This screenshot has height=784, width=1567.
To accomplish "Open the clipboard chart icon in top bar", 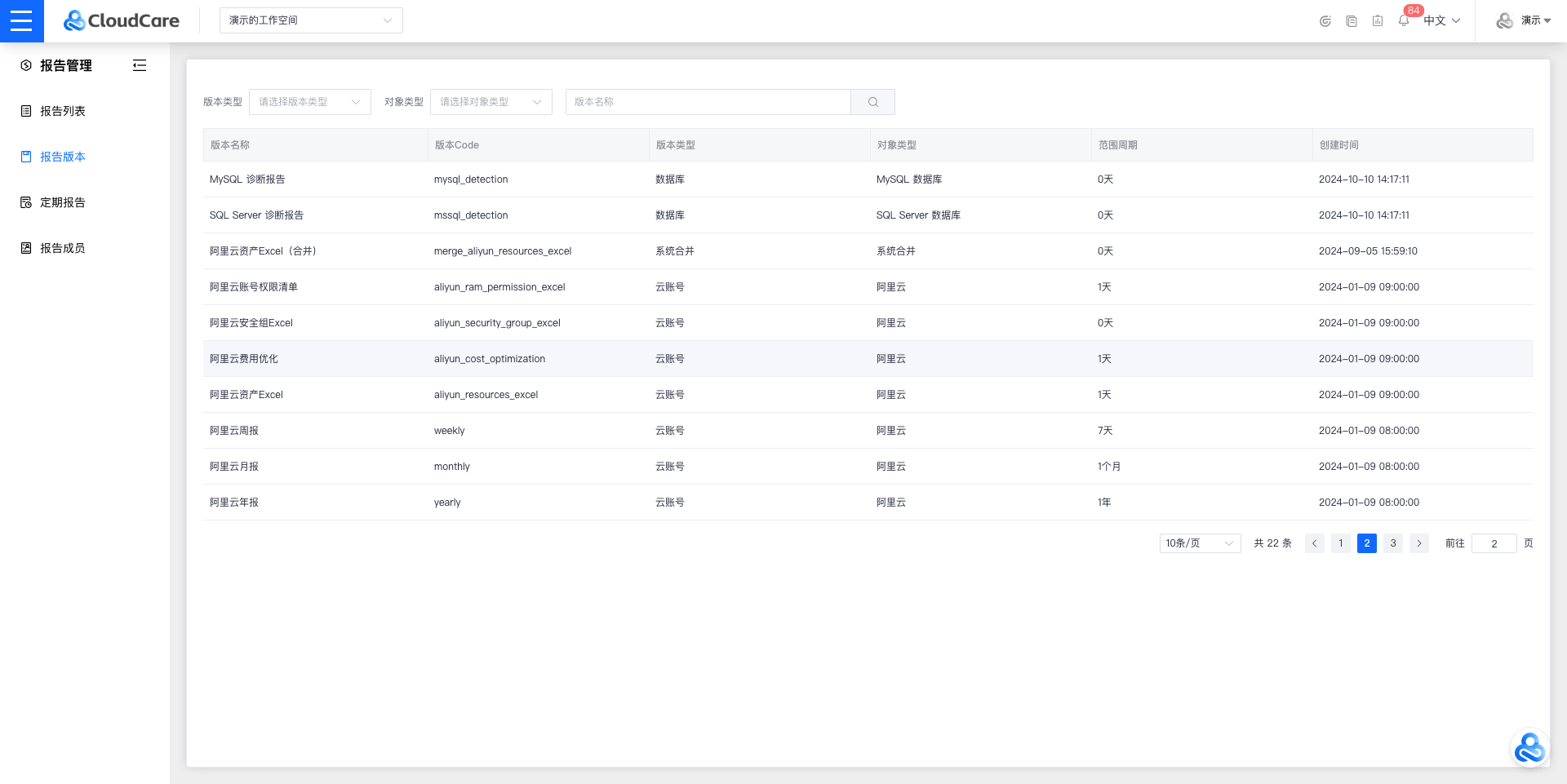I will pos(1378,21).
